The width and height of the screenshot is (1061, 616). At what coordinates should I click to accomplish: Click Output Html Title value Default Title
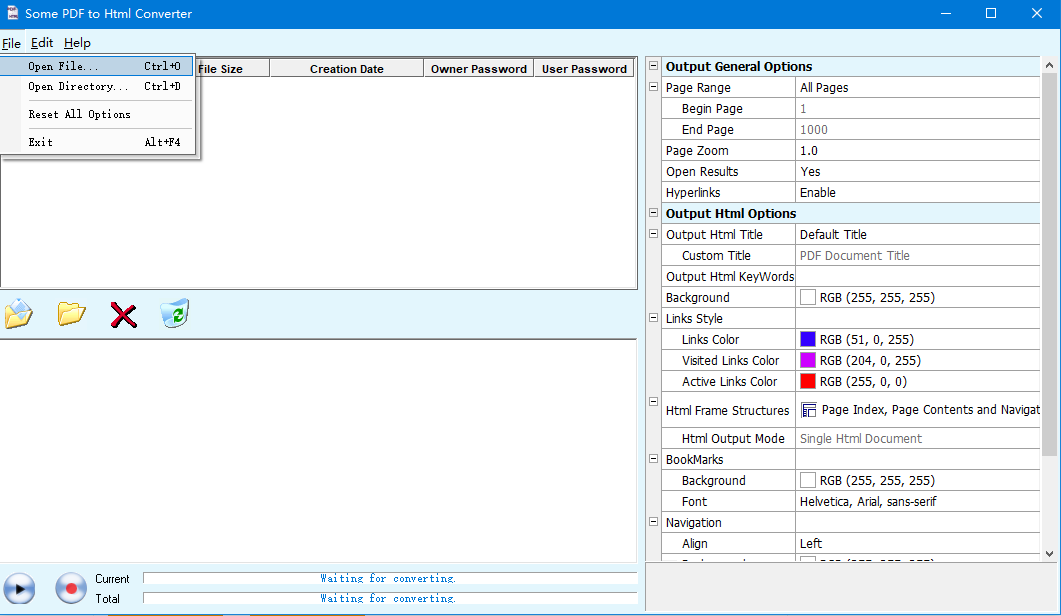coord(918,234)
